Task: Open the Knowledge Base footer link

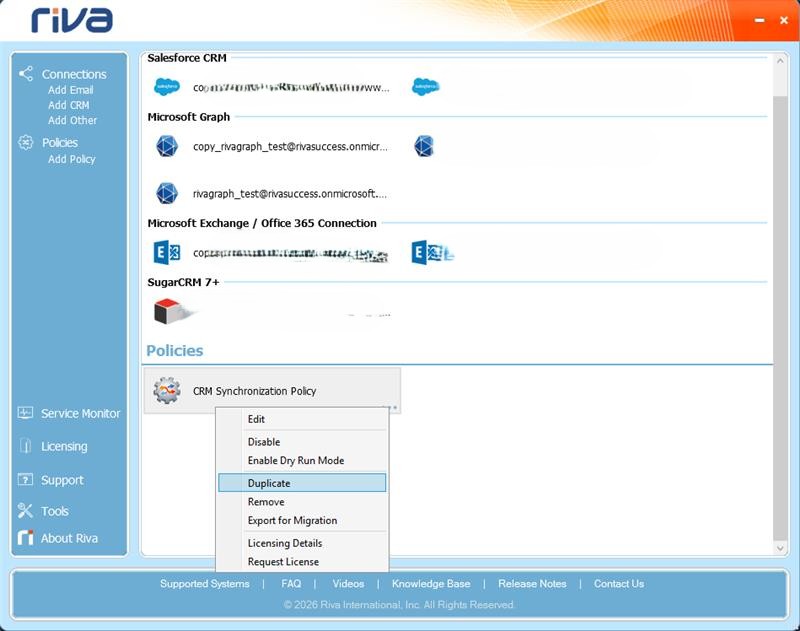Action: point(431,584)
